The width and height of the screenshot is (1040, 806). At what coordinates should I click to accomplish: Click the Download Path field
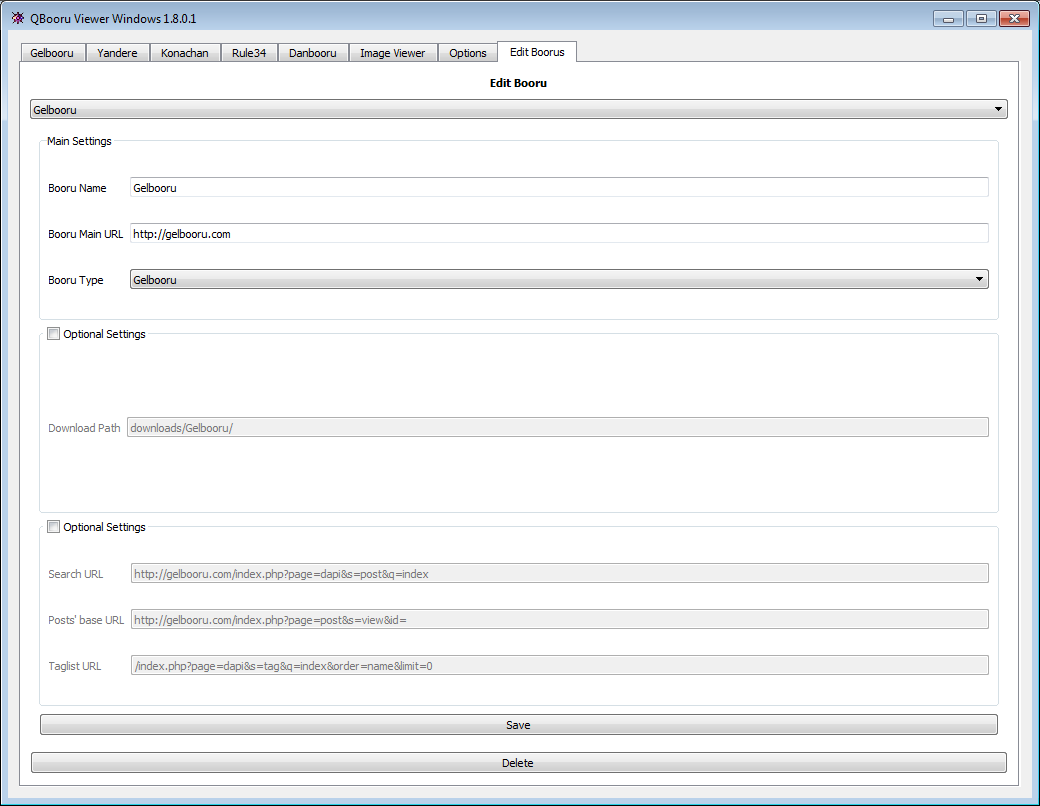click(x=558, y=427)
